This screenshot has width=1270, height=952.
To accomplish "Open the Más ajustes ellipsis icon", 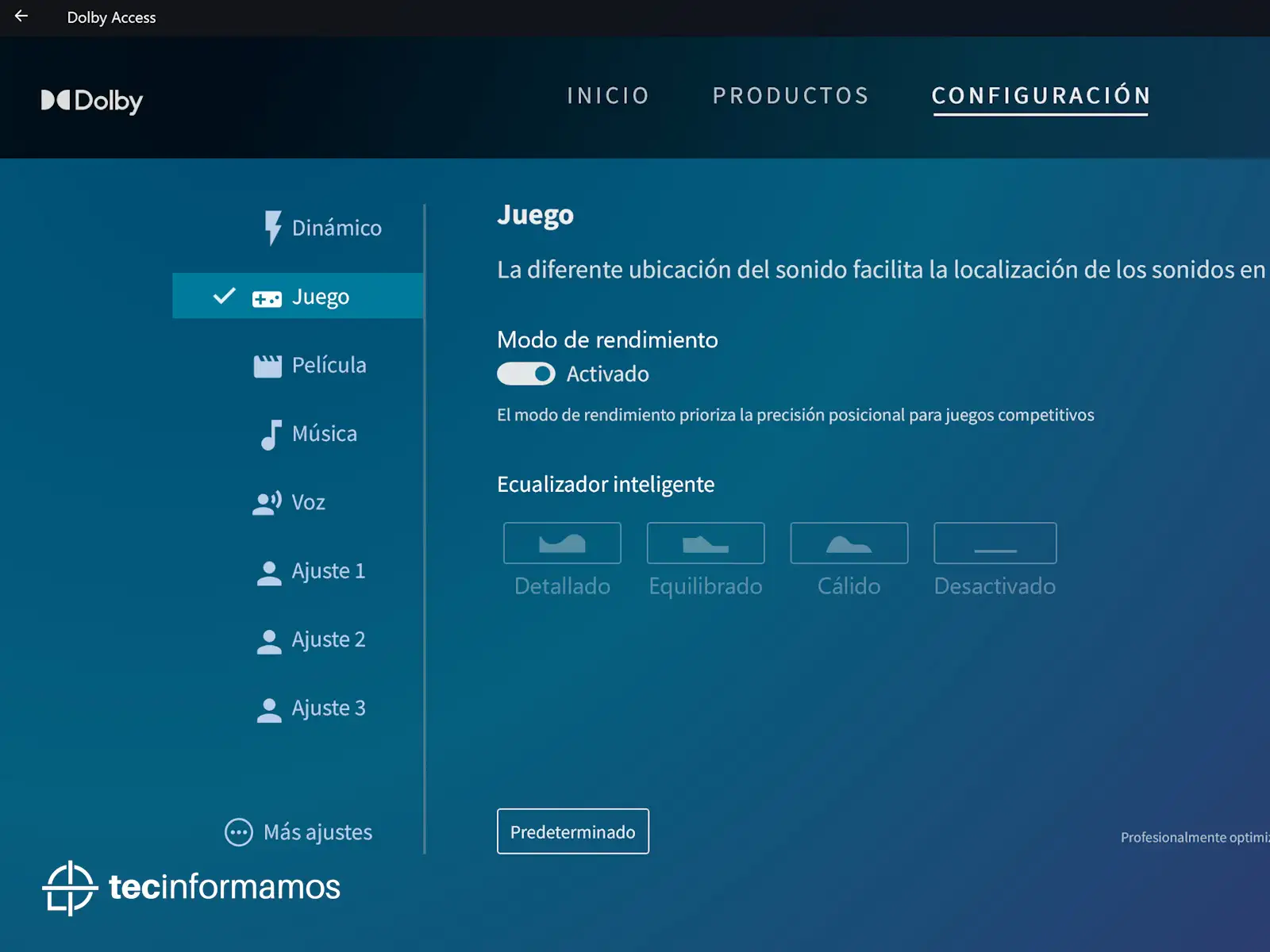I will tap(239, 832).
